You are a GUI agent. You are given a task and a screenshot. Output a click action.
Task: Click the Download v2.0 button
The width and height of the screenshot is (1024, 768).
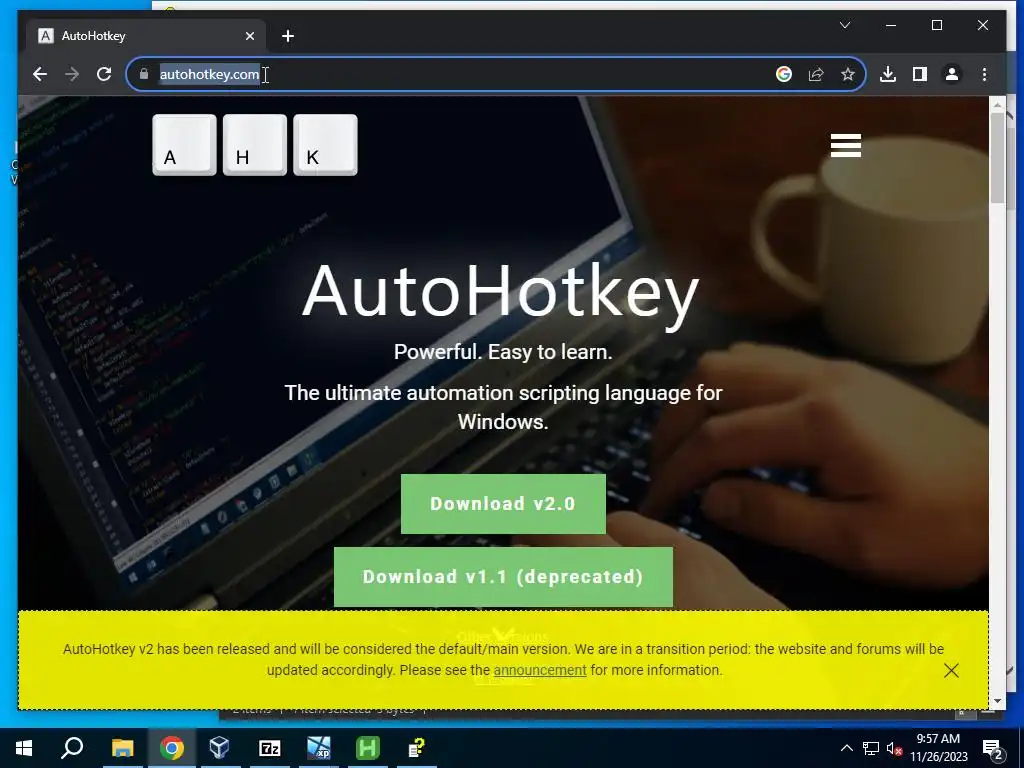coord(503,504)
